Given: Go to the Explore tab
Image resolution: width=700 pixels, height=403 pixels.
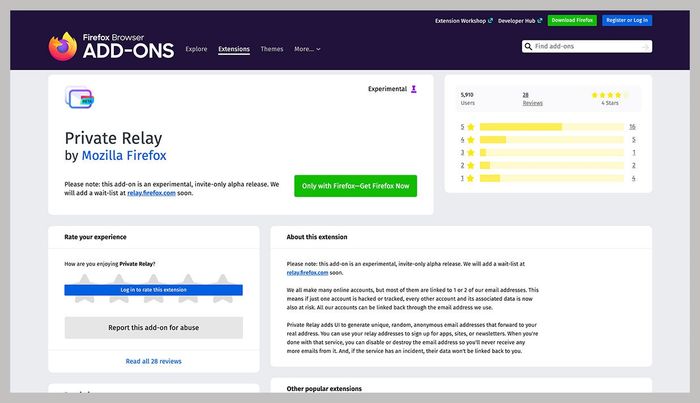Looking at the screenshot, I should (x=196, y=49).
